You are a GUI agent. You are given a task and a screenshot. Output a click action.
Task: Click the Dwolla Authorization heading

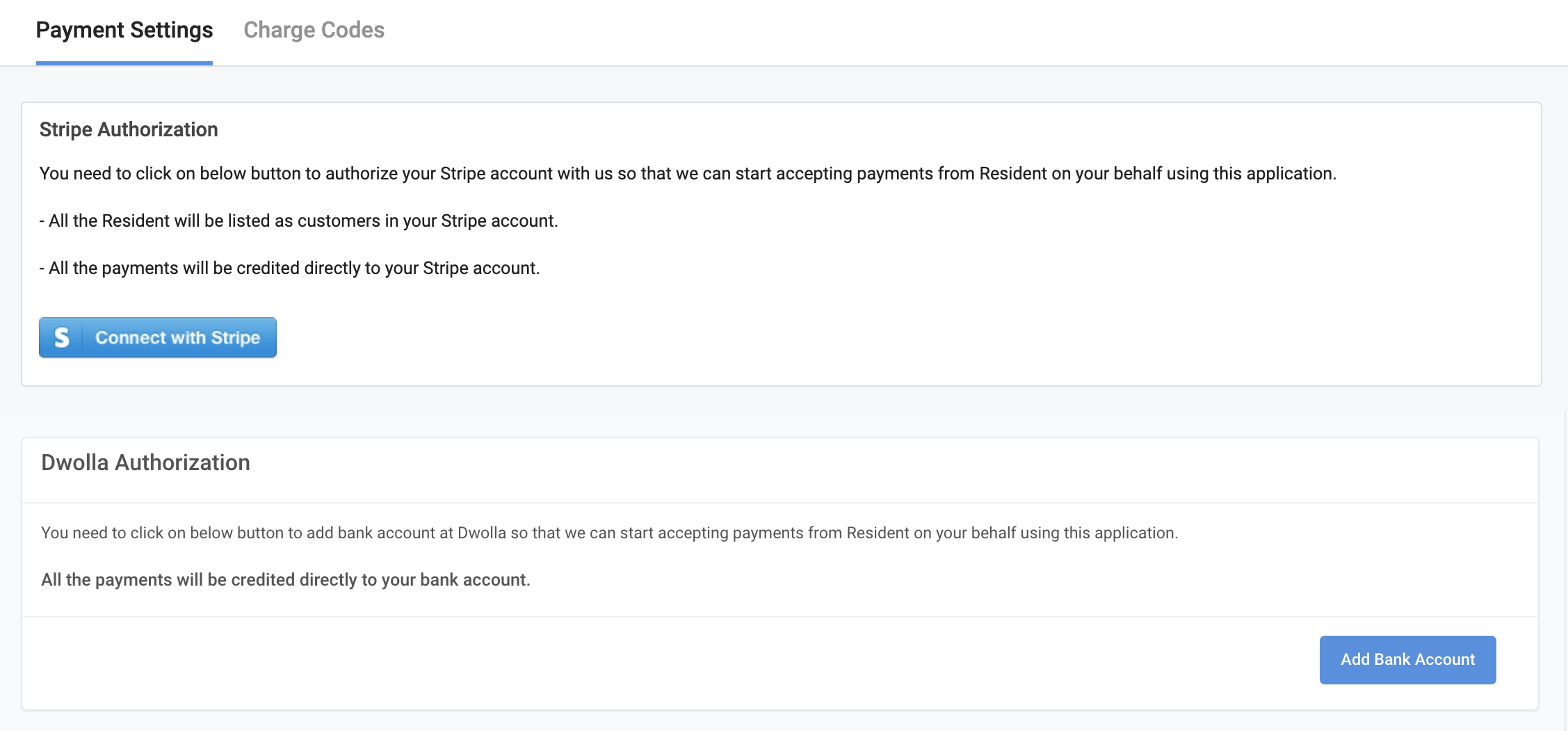[145, 463]
